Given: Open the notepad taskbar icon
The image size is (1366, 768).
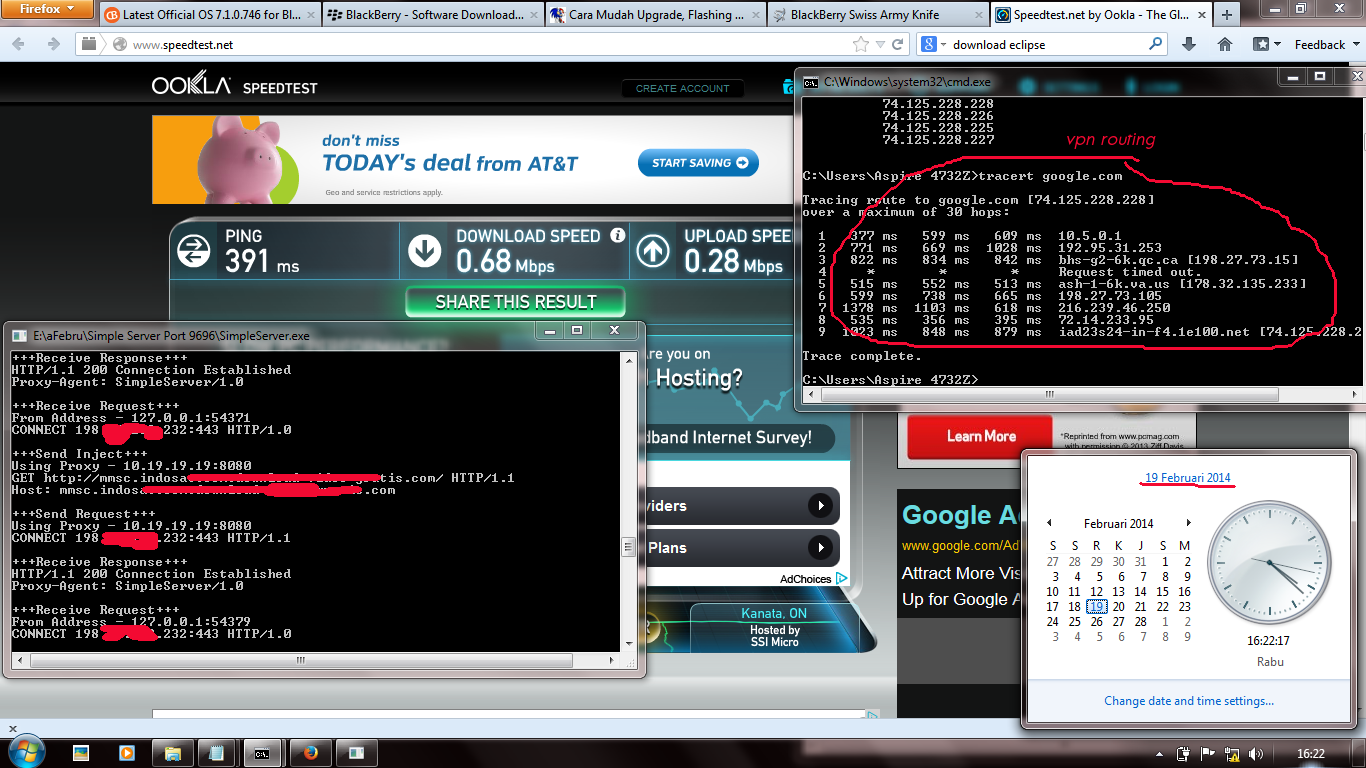Looking at the screenshot, I should click(x=216, y=753).
